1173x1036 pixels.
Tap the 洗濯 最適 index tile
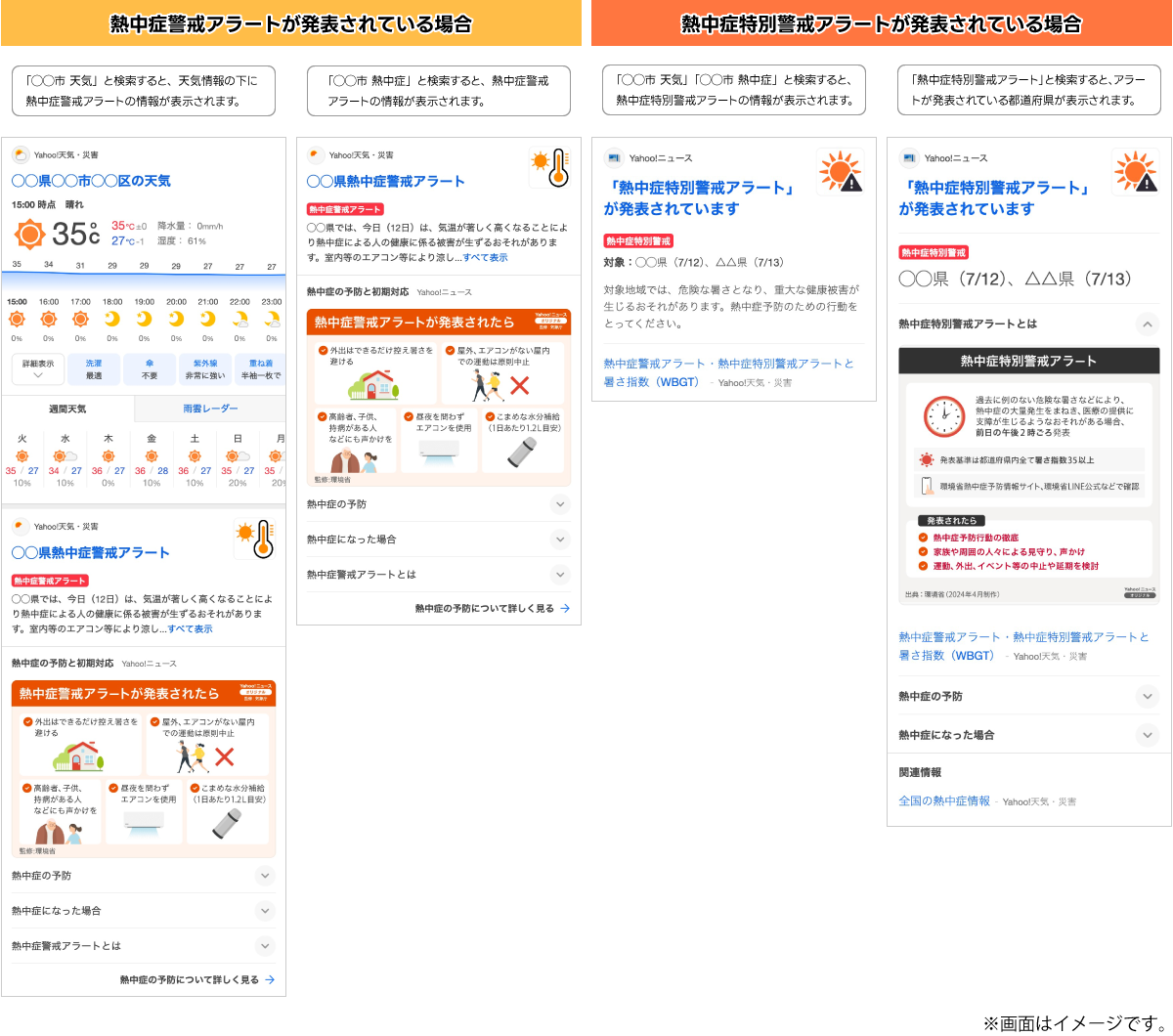click(94, 368)
